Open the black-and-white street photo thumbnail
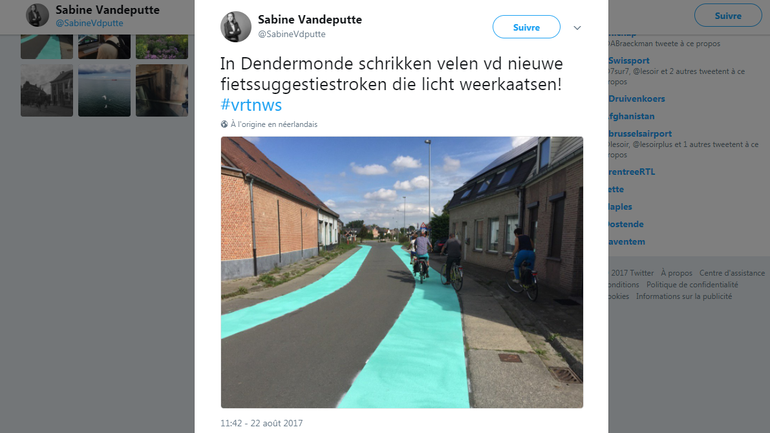Viewport: 770px width, 433px height. [47, 90]
